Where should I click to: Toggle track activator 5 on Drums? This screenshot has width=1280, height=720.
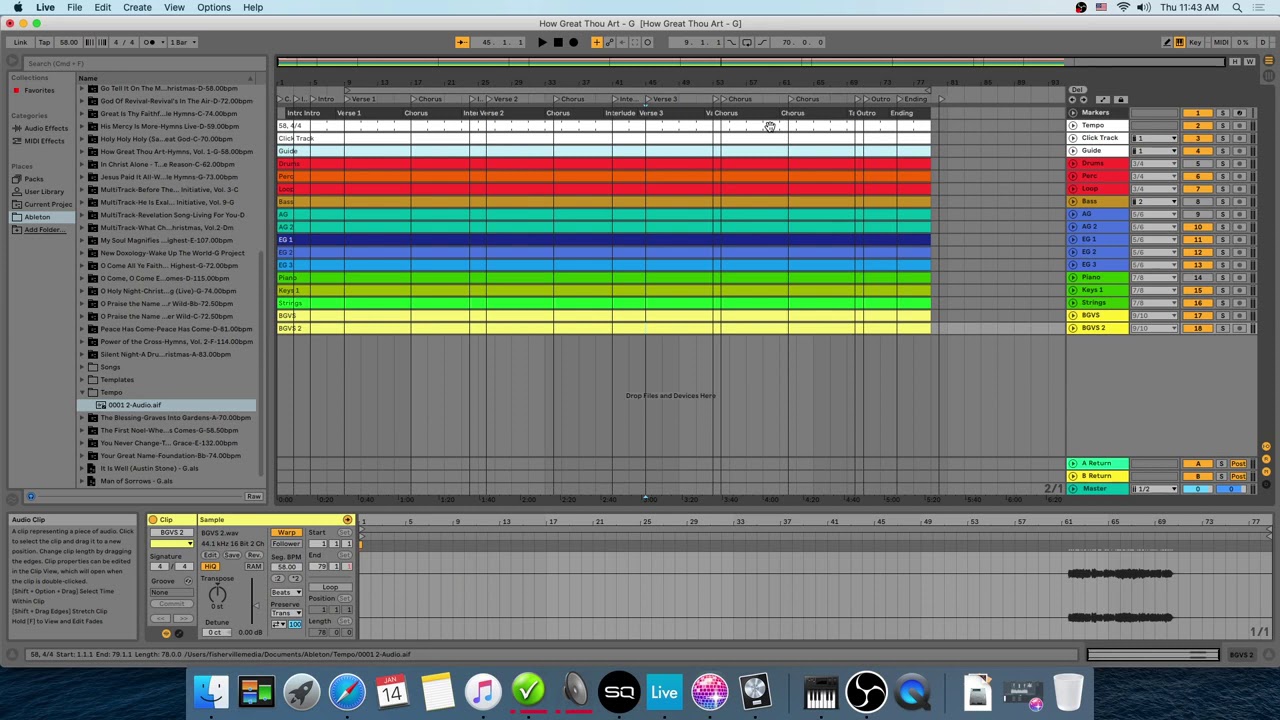tap(1198, 163)
